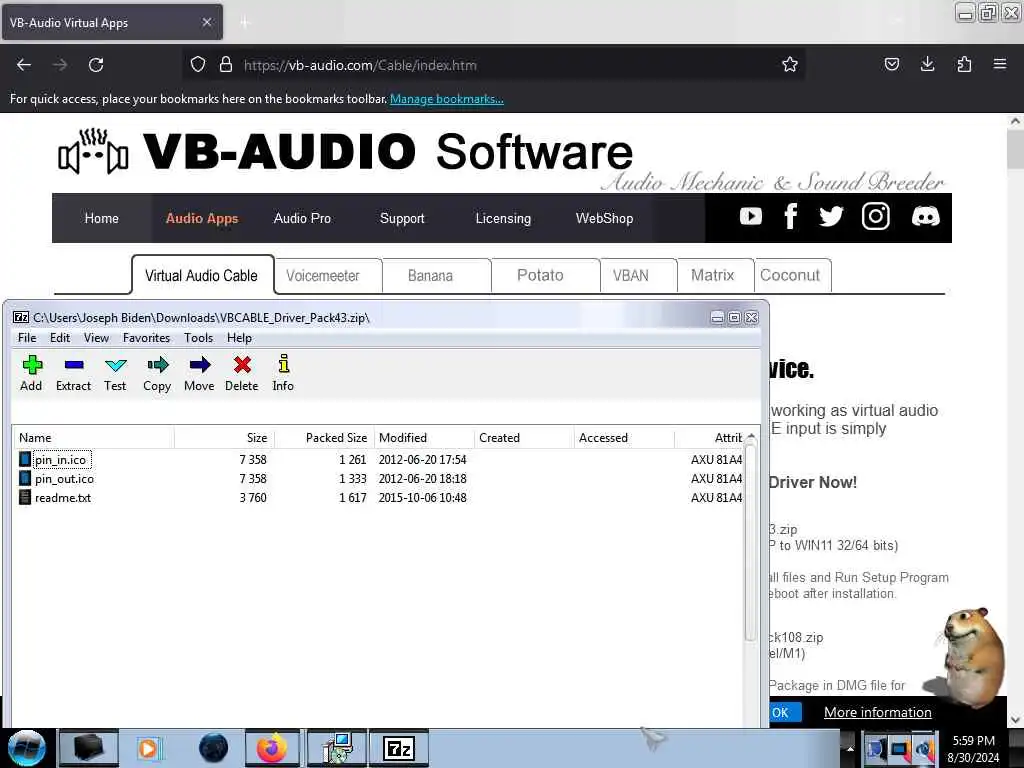Go to the Home nav item
The width and height of the screenshot is (1024, 768).
[102, 218]
